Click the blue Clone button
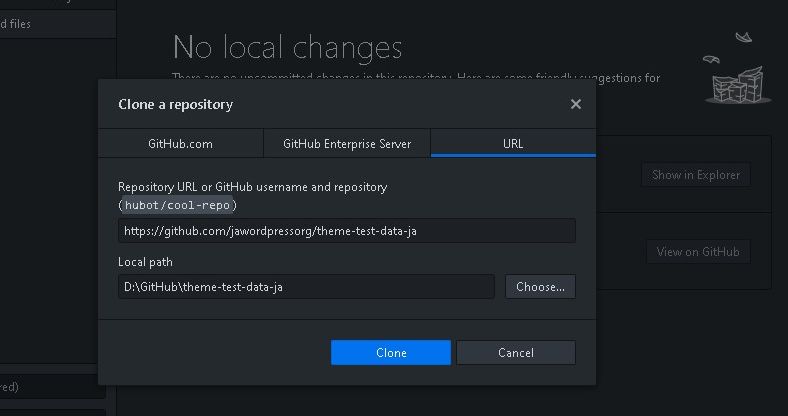The width and height of the screenshot is (788, 416). pos(391,352)
